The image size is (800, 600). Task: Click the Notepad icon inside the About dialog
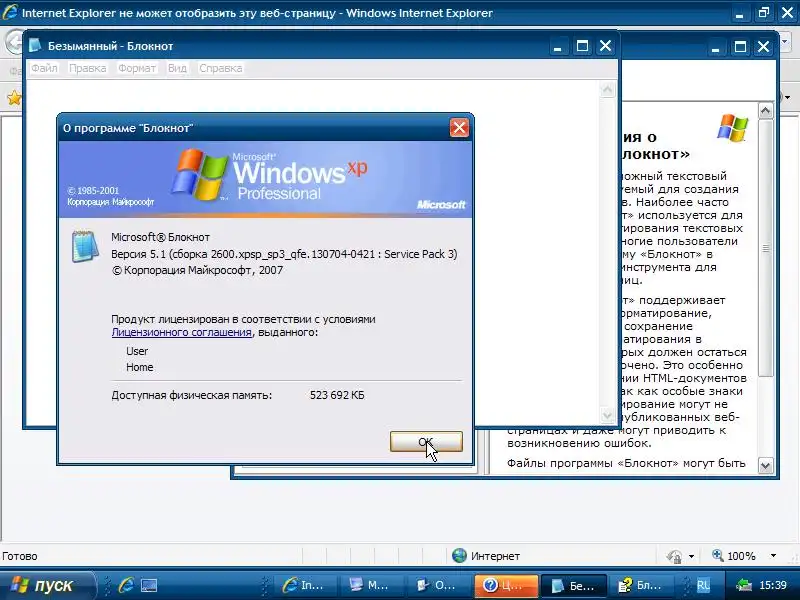coord(85,246)
